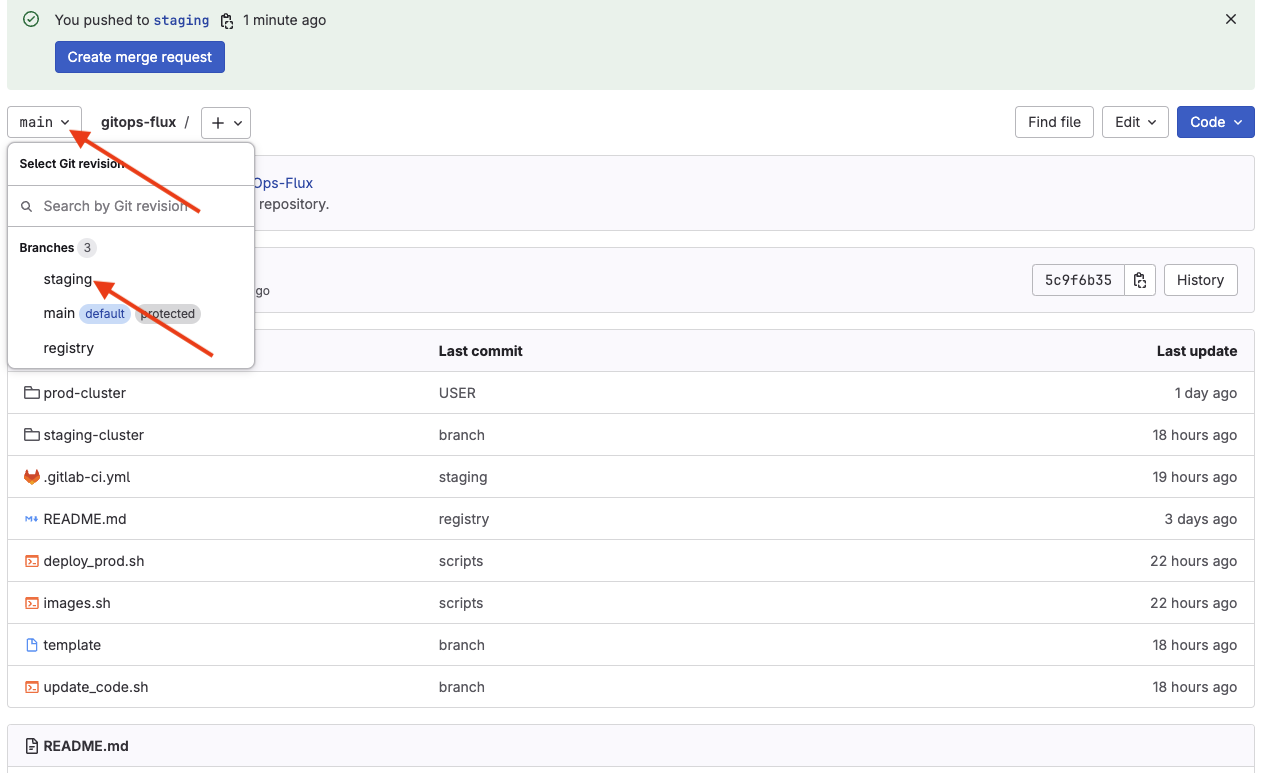This screenshot has width=1274, height=773.
Task: Open commit History
Action: (x=1200, y=280)
